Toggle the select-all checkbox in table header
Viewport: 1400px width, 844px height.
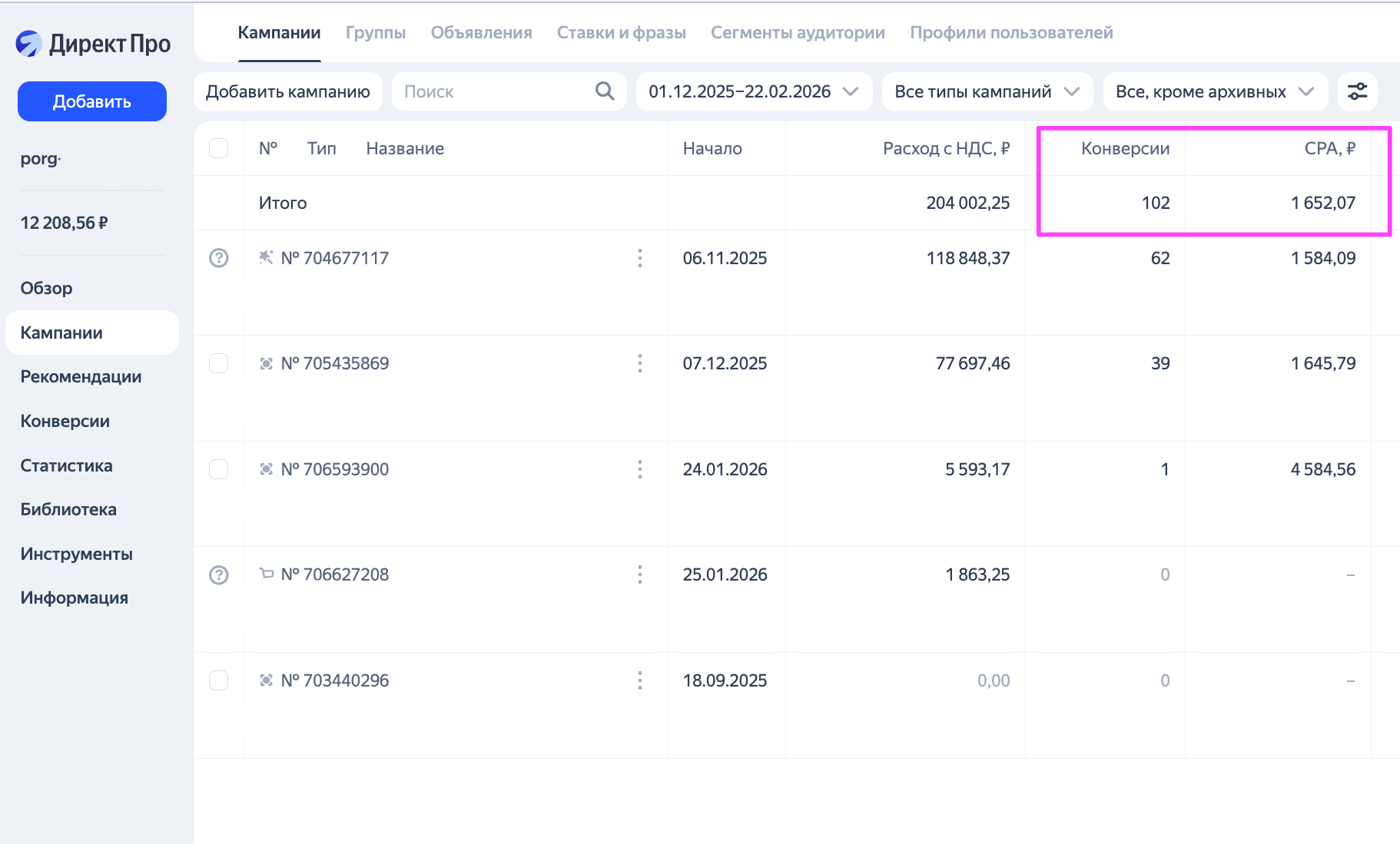pos(219,148)
